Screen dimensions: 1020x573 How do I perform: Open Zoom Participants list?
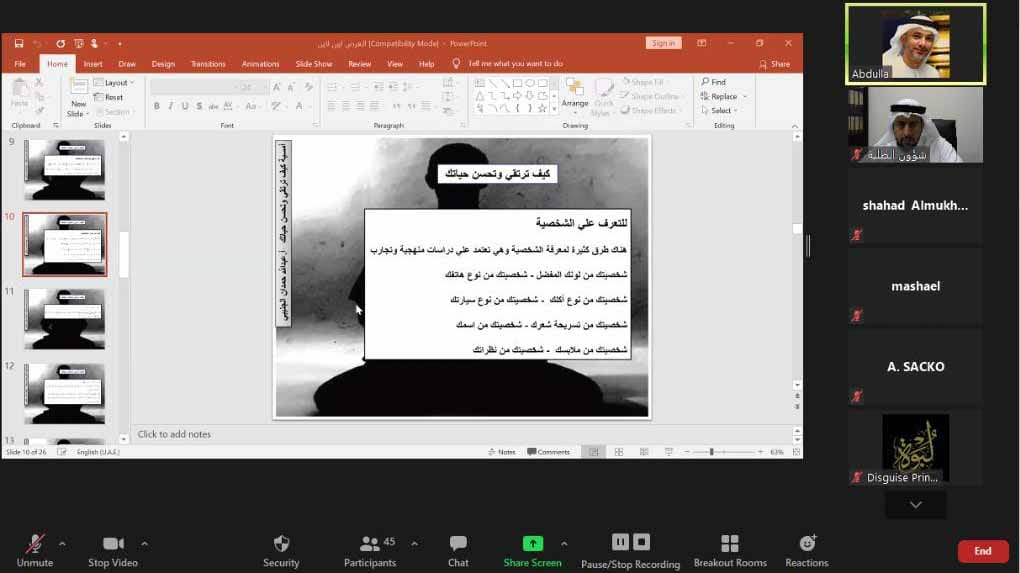tap(370, 551)
